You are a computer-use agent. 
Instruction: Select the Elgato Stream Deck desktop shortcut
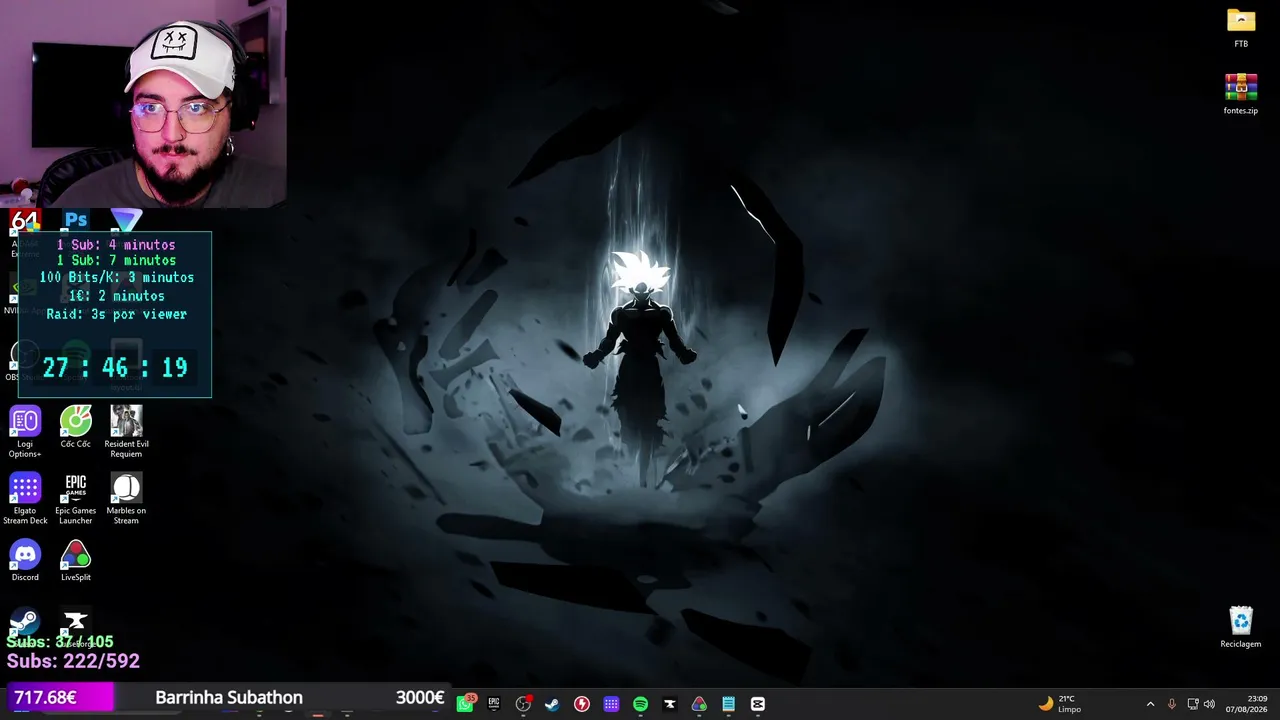tap(25, 498)
